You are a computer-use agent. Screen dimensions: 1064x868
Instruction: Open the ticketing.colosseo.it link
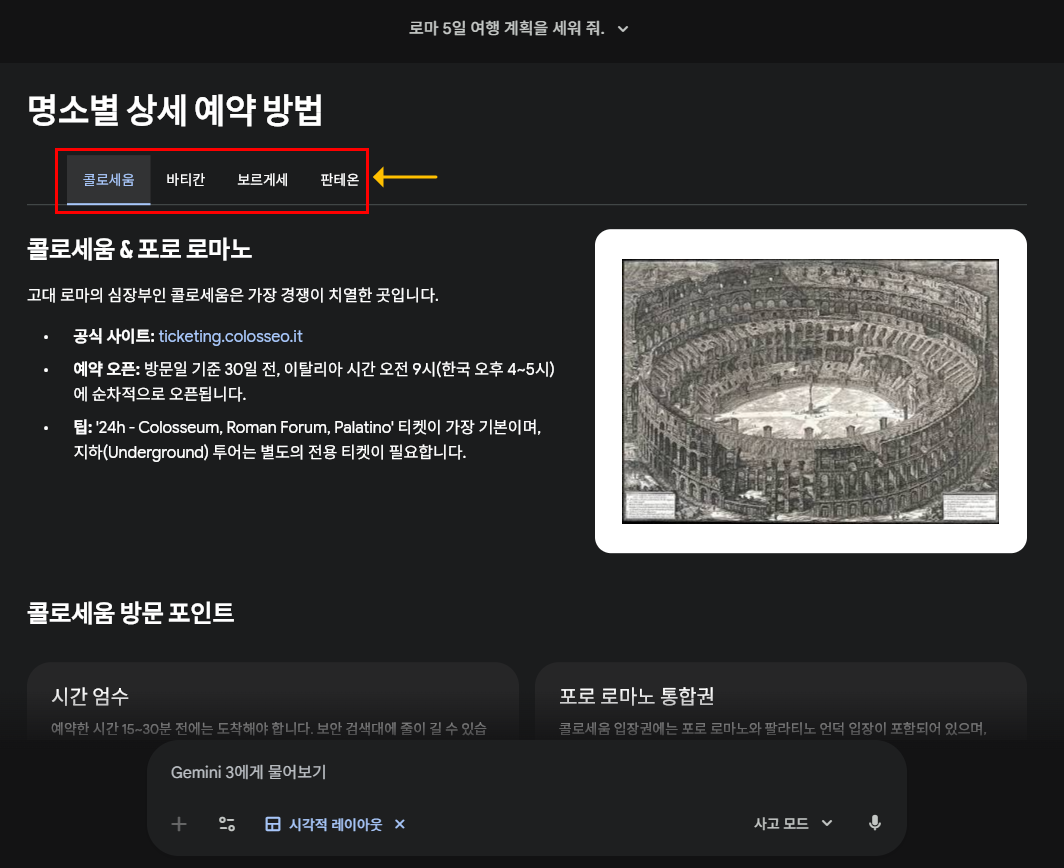[x=230, y=336]
